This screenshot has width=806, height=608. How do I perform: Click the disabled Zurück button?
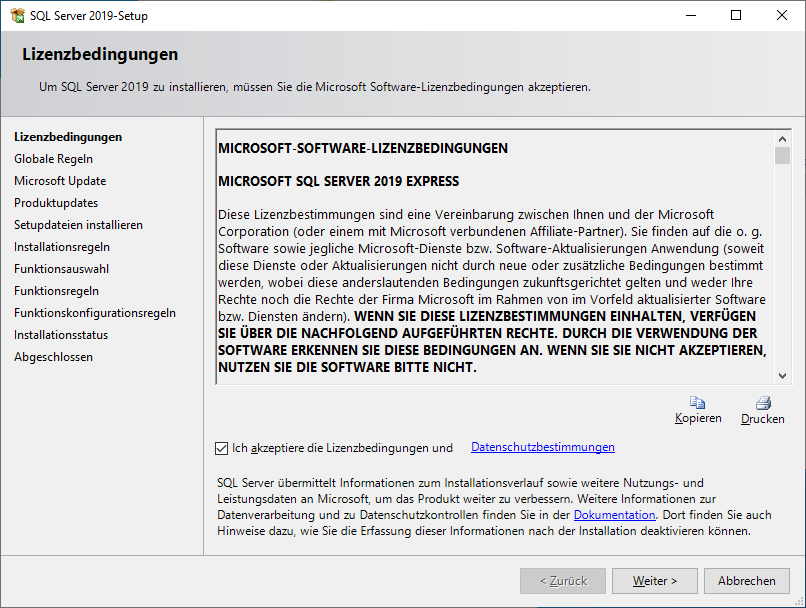(x=563, y=580)
